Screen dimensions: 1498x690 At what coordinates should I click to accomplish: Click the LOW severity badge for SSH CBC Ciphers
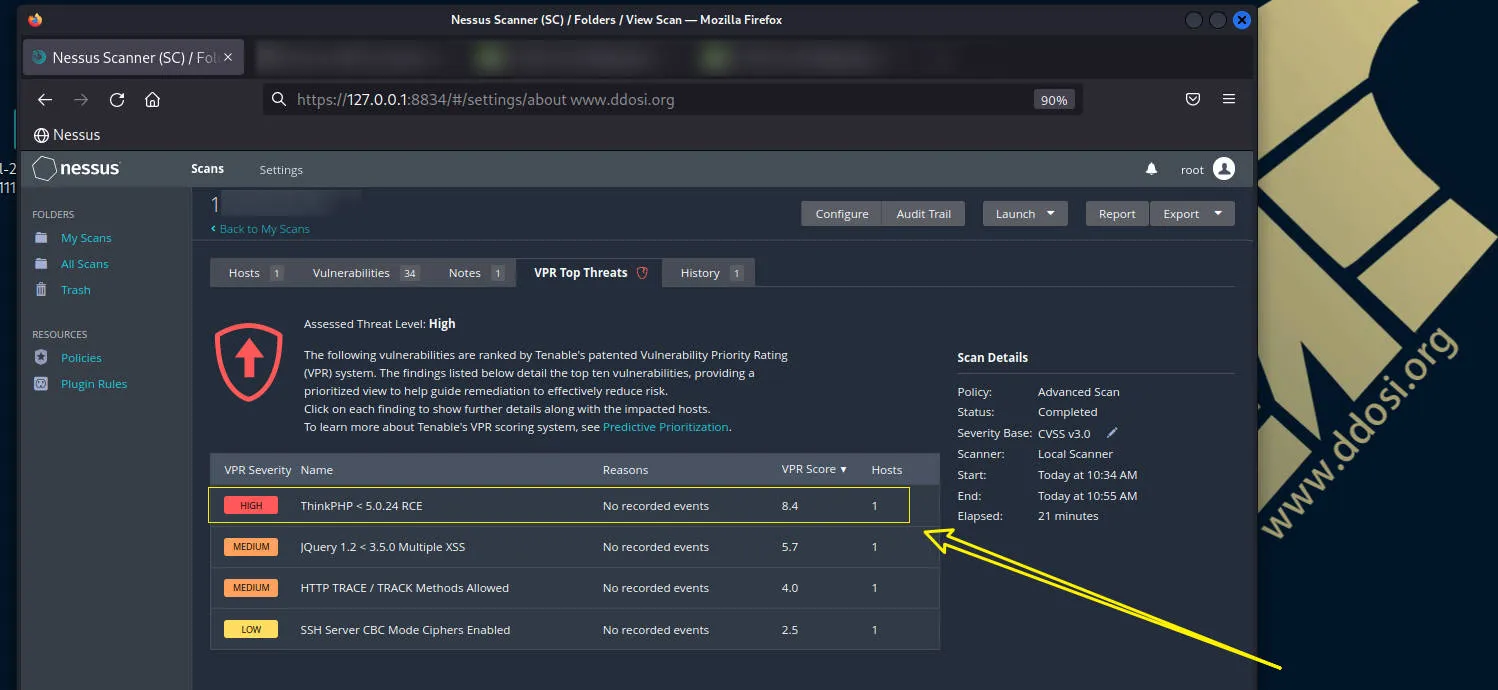pos(250,629)
